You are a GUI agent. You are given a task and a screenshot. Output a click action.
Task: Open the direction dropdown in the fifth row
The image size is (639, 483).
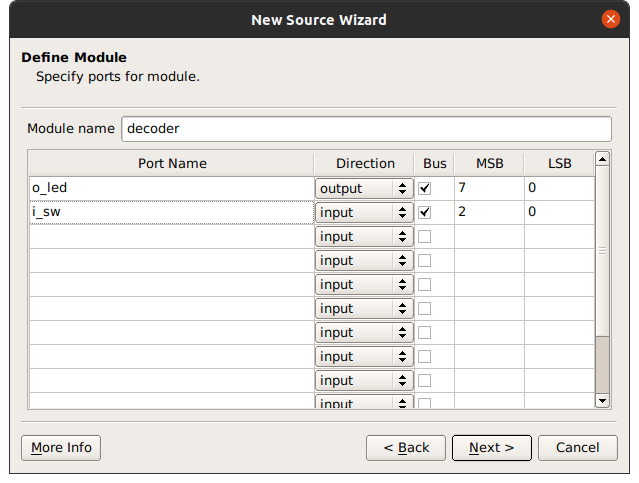coord(364,285)
